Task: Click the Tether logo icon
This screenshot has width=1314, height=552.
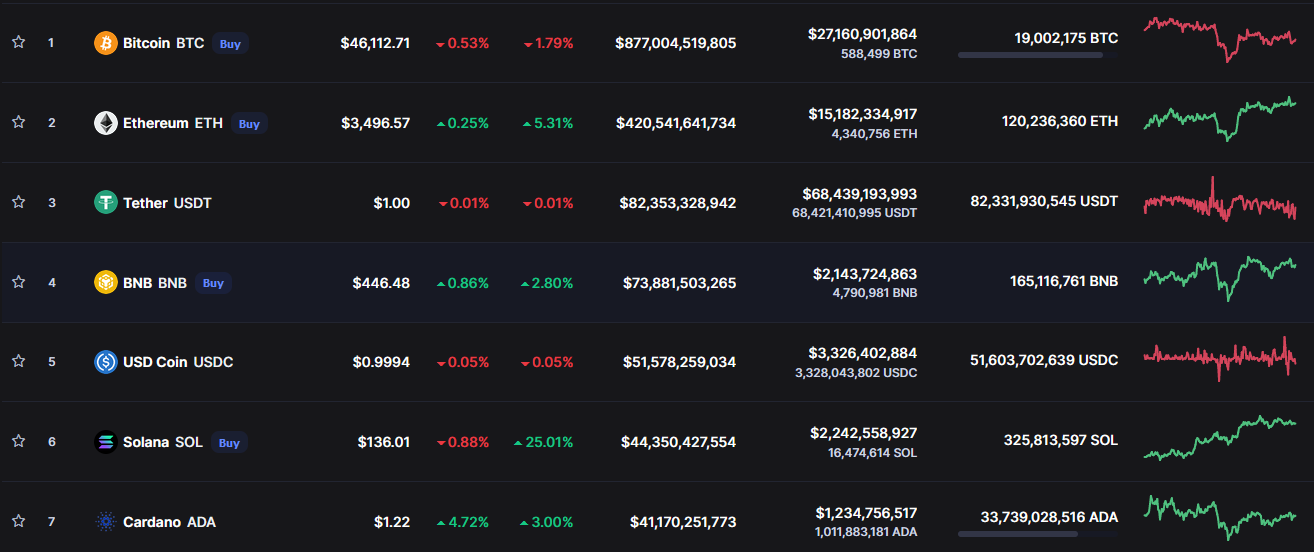Action: (106, 203)
